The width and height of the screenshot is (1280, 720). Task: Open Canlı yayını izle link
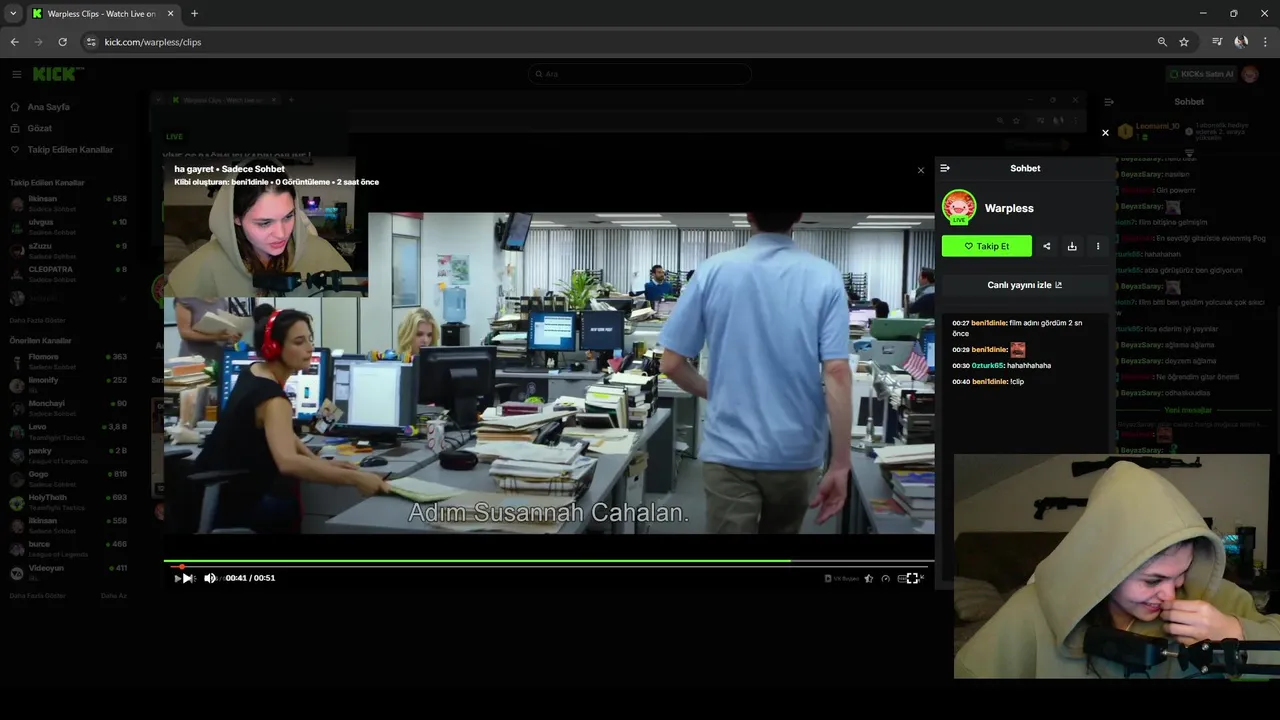point(1025,285)
